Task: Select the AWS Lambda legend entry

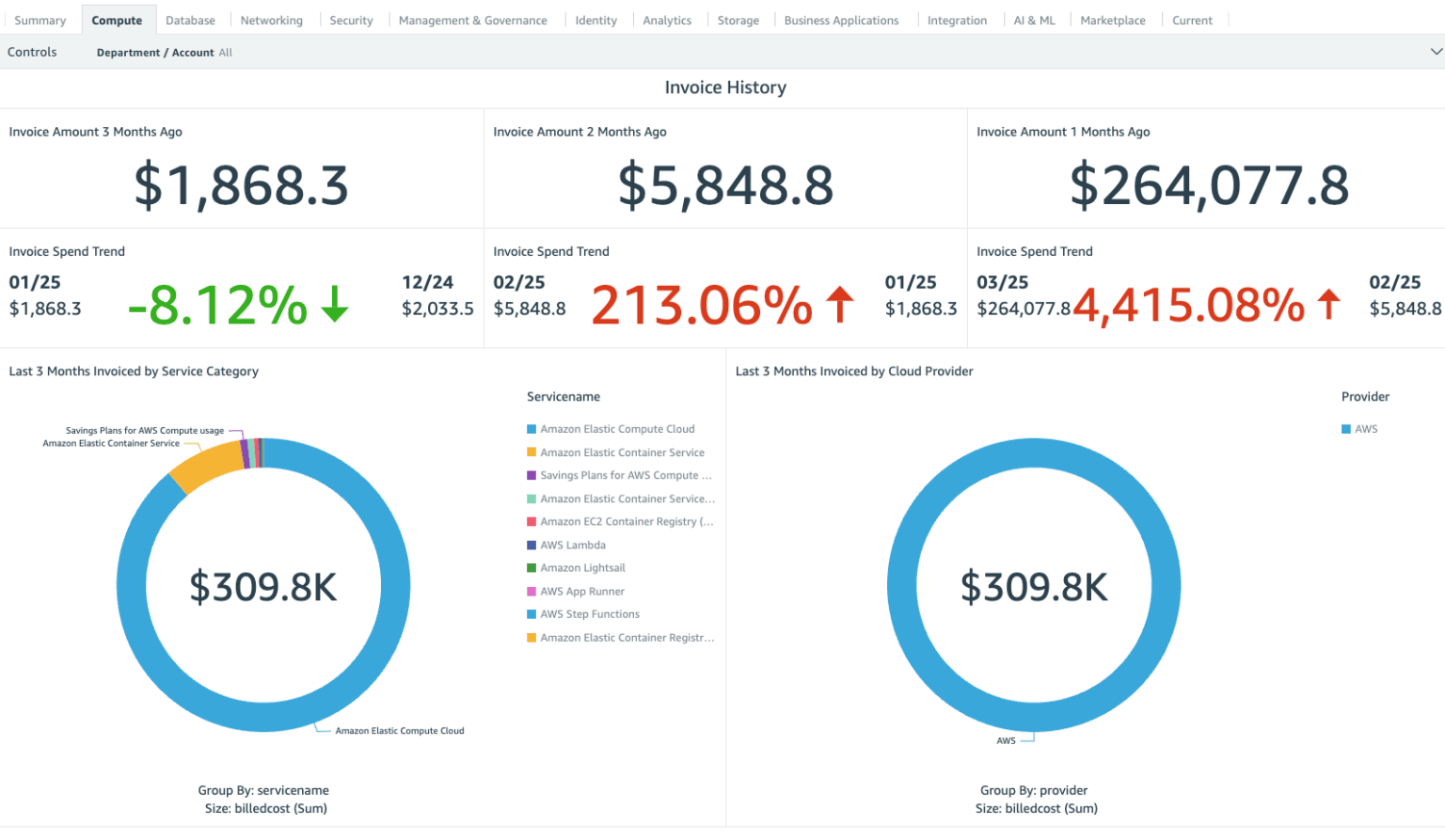Action: click(532, 545)
